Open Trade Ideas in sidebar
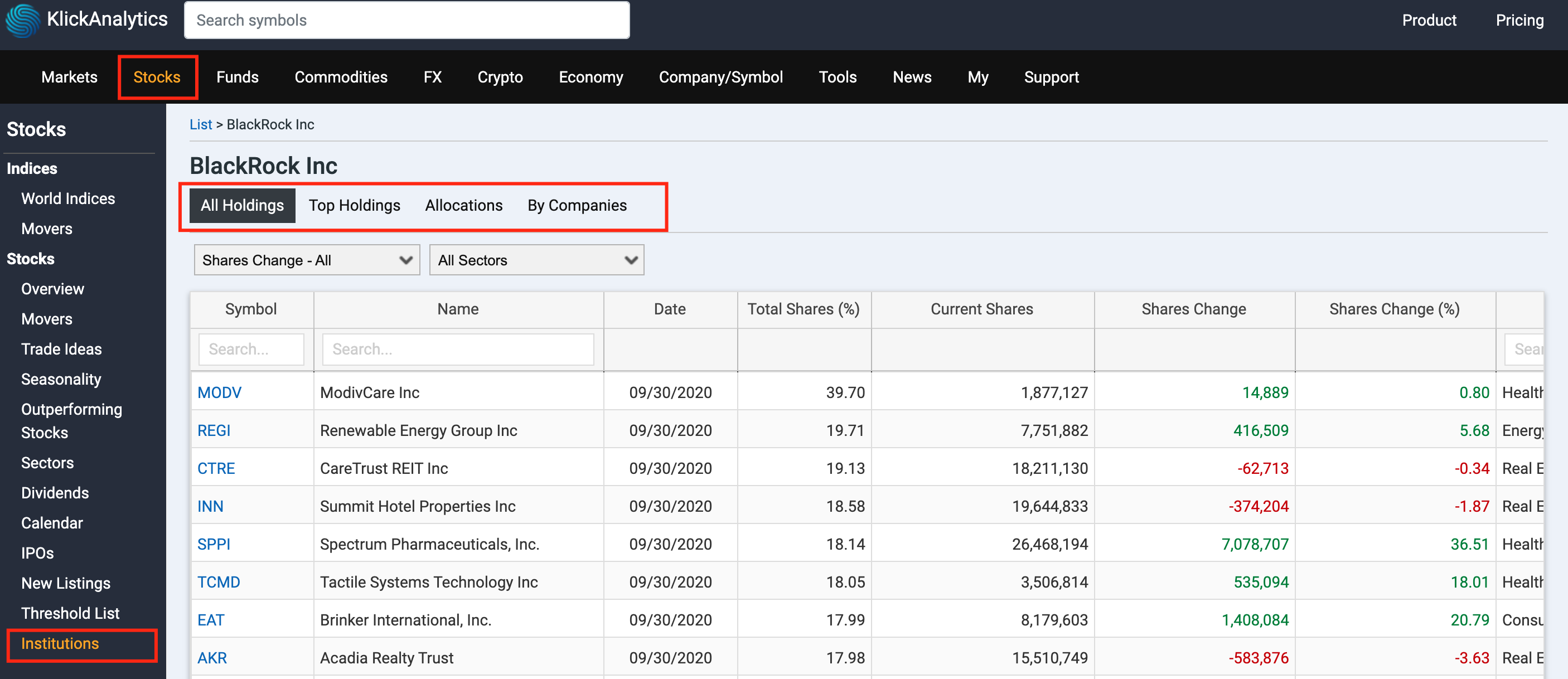Image resolution: width=1568 pixels, height=679 pixels. [x=61, y=349]
